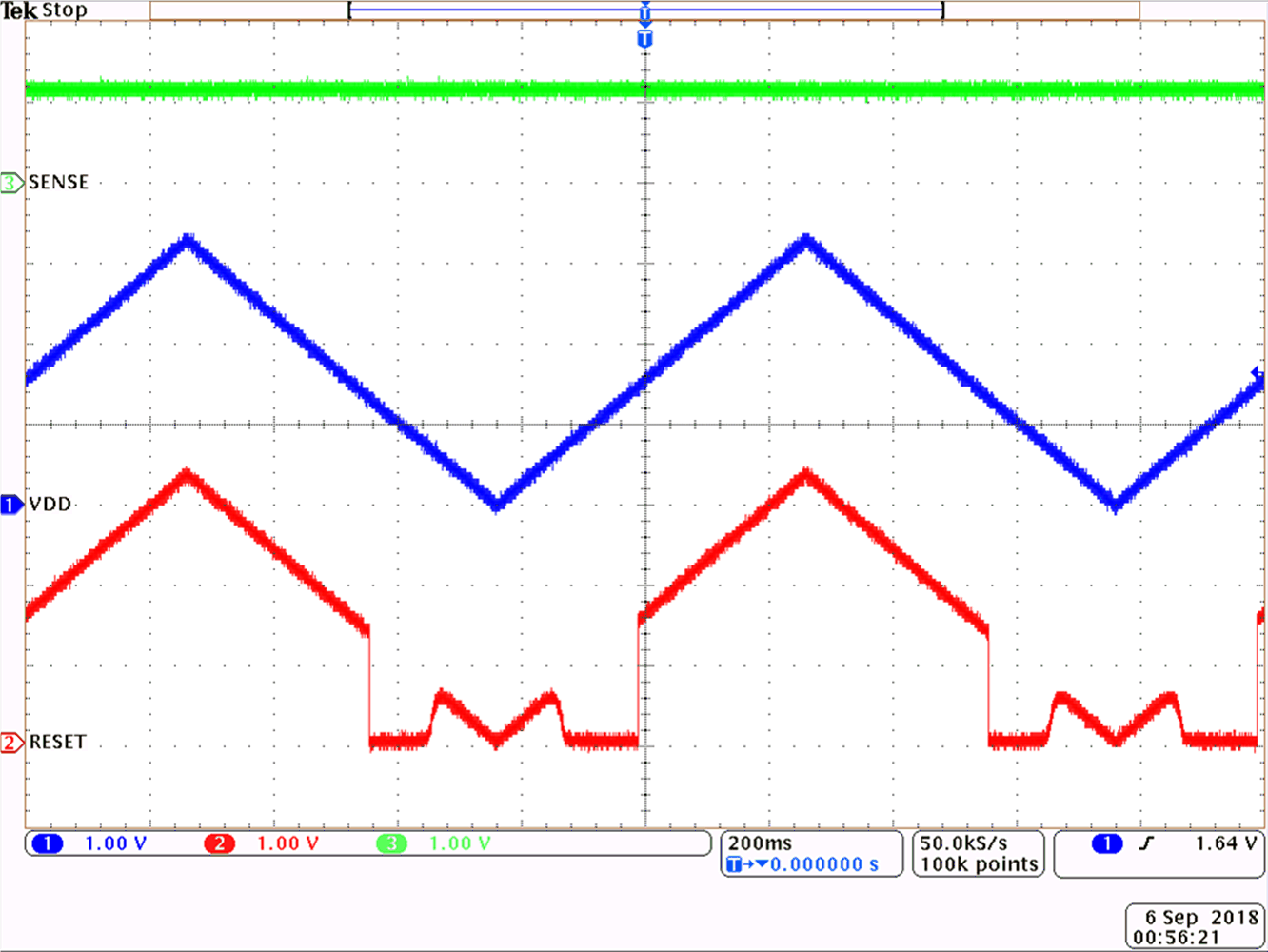This screenshot has width=1268, height=952.
Task: Click the Channel 1 badge in the readout bar
Action: (47, 843)
